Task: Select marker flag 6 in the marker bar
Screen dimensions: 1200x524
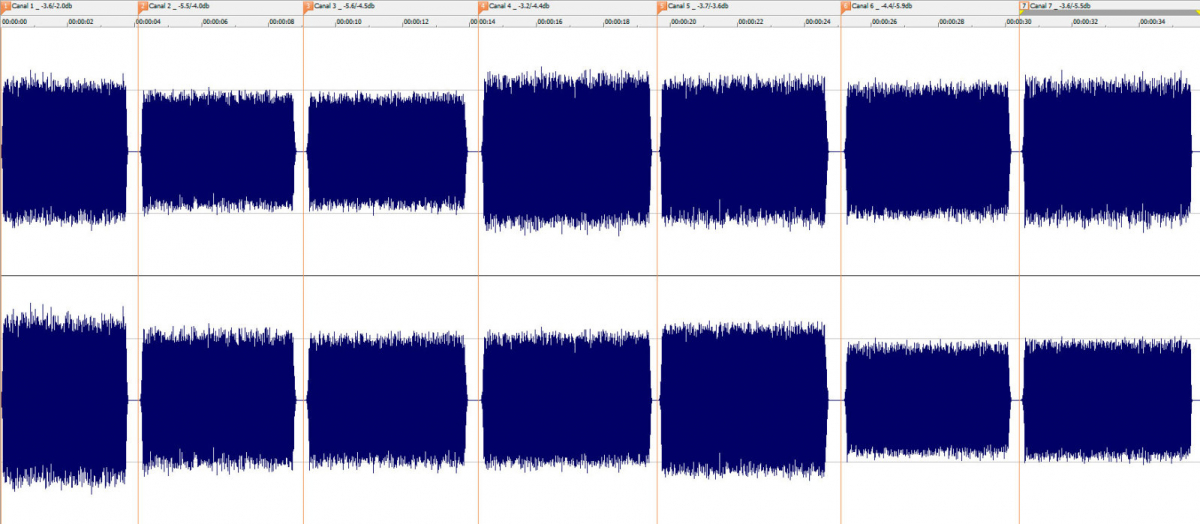Action: [846, 6]
